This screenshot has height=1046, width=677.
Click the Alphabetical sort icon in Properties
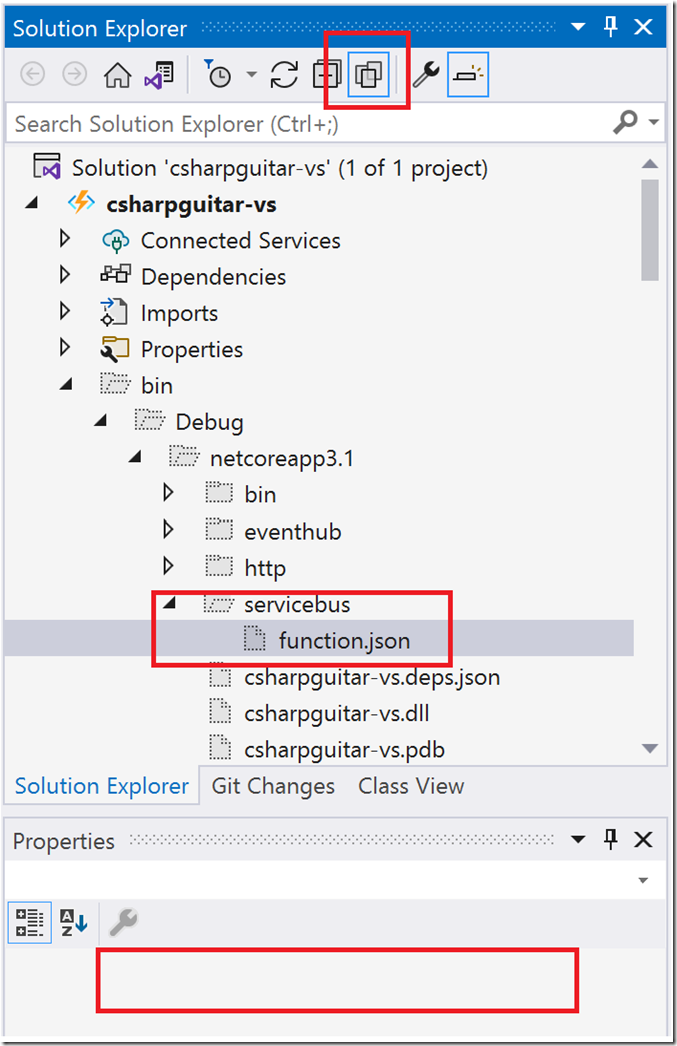pyautogui.click(x=72, y=922)
